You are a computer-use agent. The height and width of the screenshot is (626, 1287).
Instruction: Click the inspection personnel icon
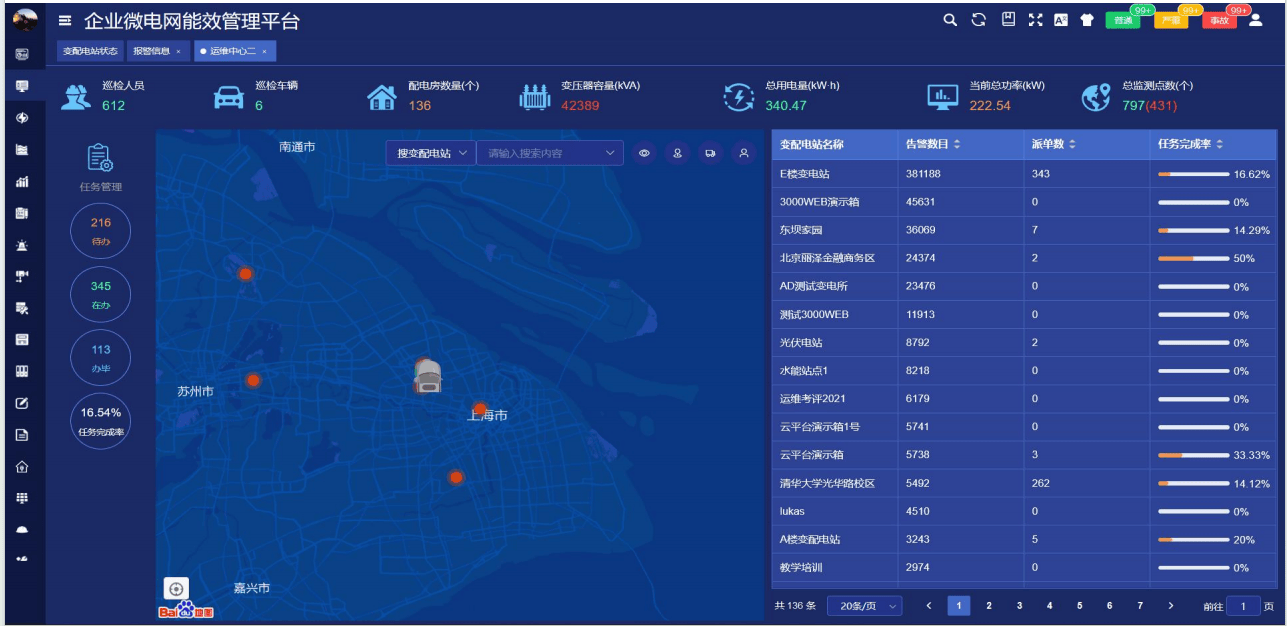pos(76,96)
